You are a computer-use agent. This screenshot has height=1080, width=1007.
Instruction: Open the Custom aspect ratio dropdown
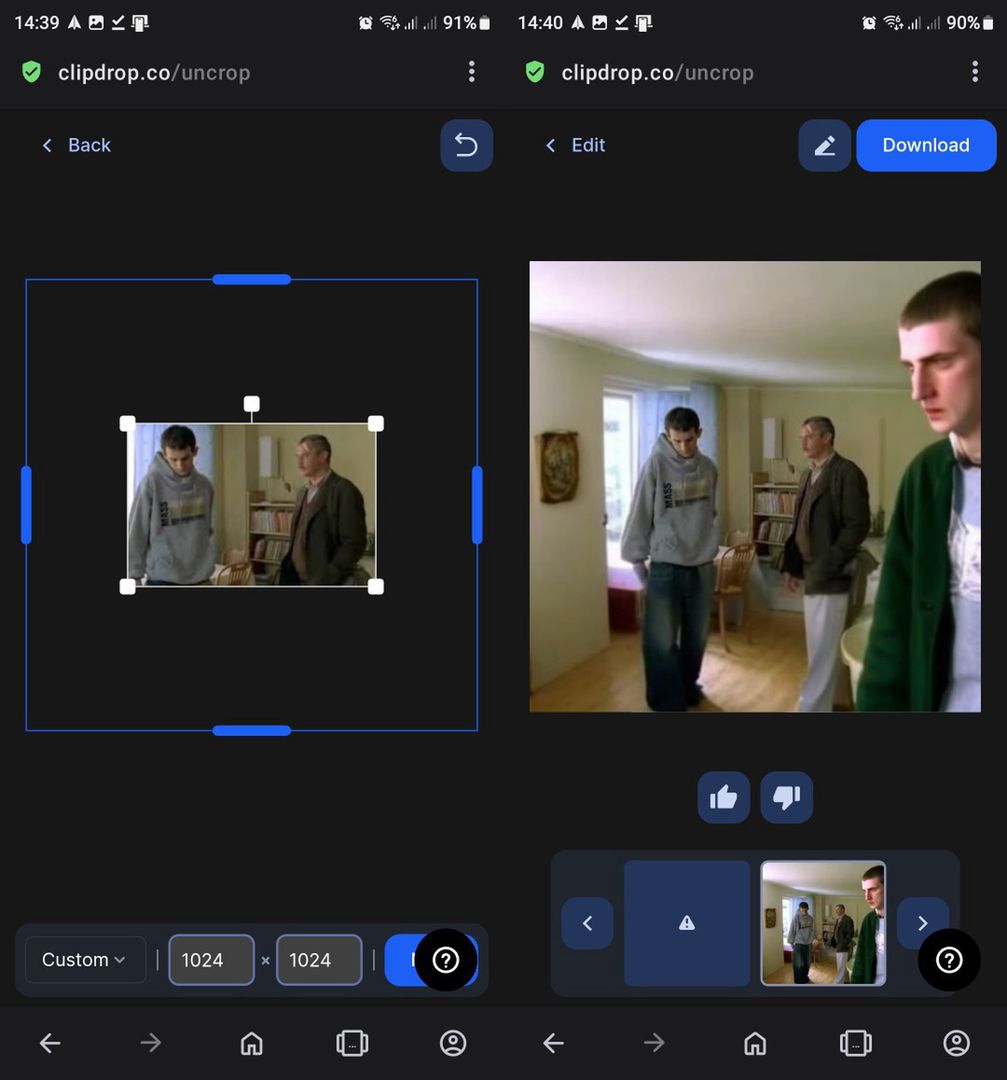85,959
